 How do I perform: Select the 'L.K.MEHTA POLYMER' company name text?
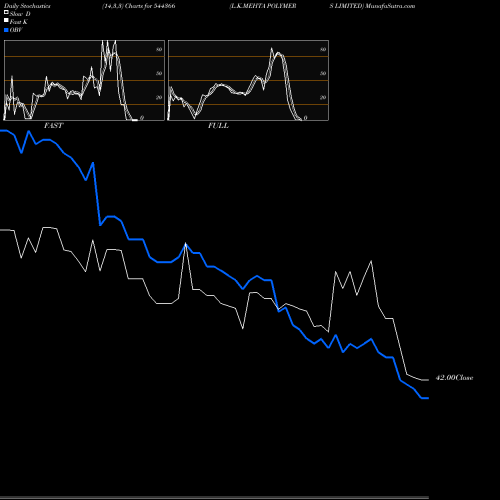click(263, 6)
